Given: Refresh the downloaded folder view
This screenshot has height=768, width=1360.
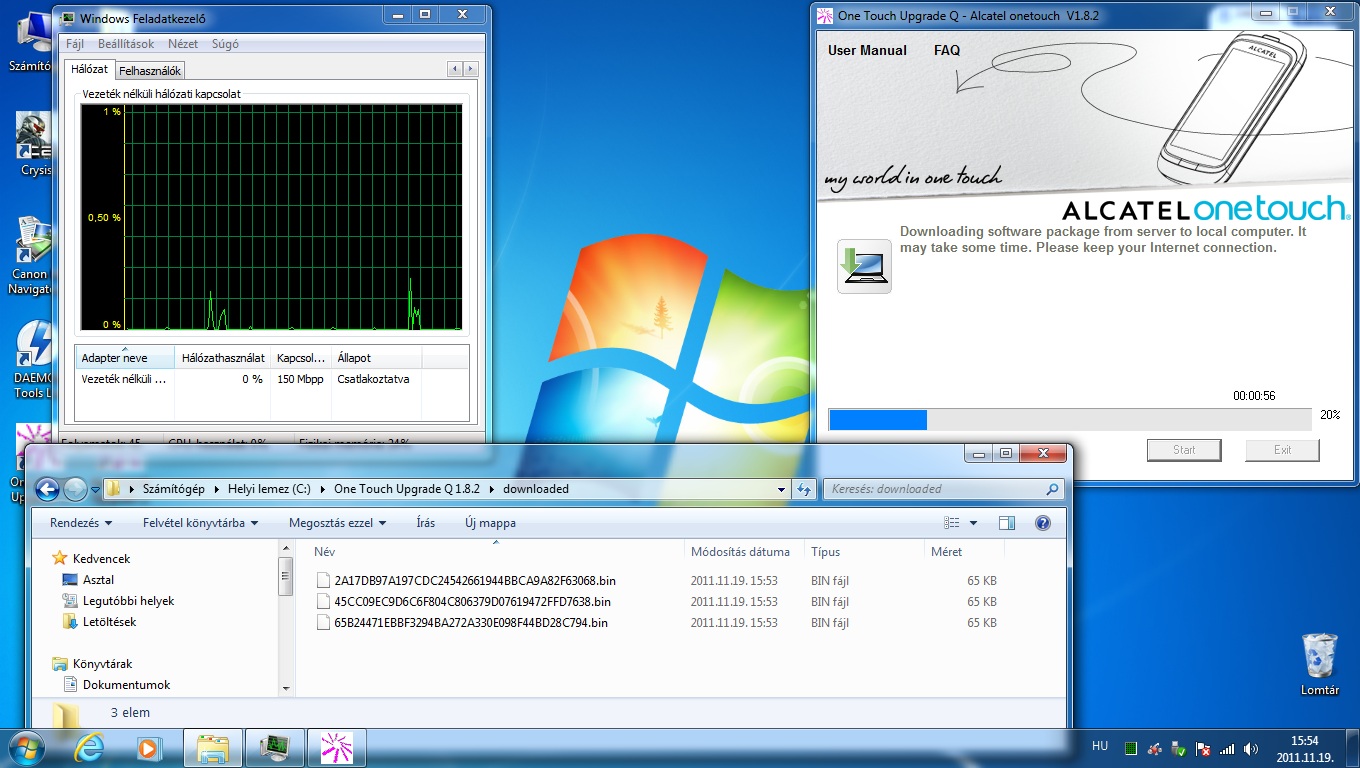Looking at the screenshot, I should (804, 489).
